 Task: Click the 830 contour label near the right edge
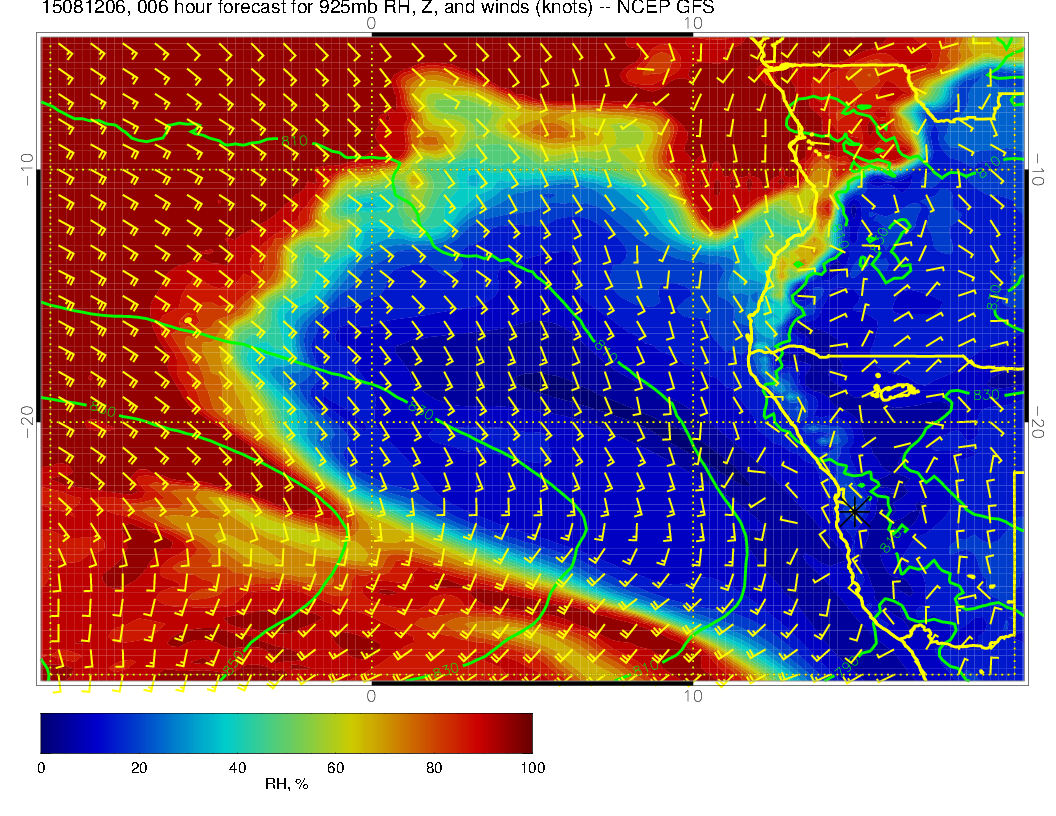[986, 396]
